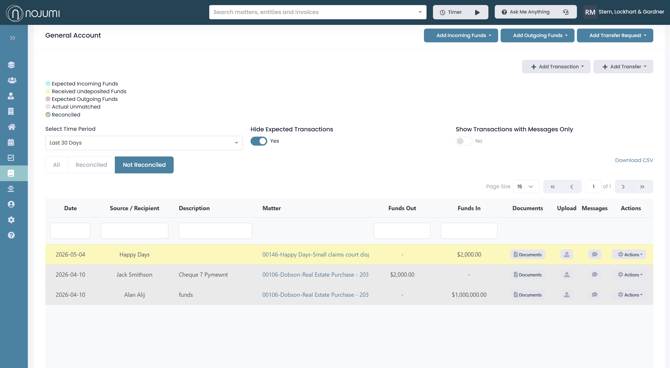Viewport: 670px width, 368px height.
Task: Open the help question mark sidebar icon
Action: 11,235
